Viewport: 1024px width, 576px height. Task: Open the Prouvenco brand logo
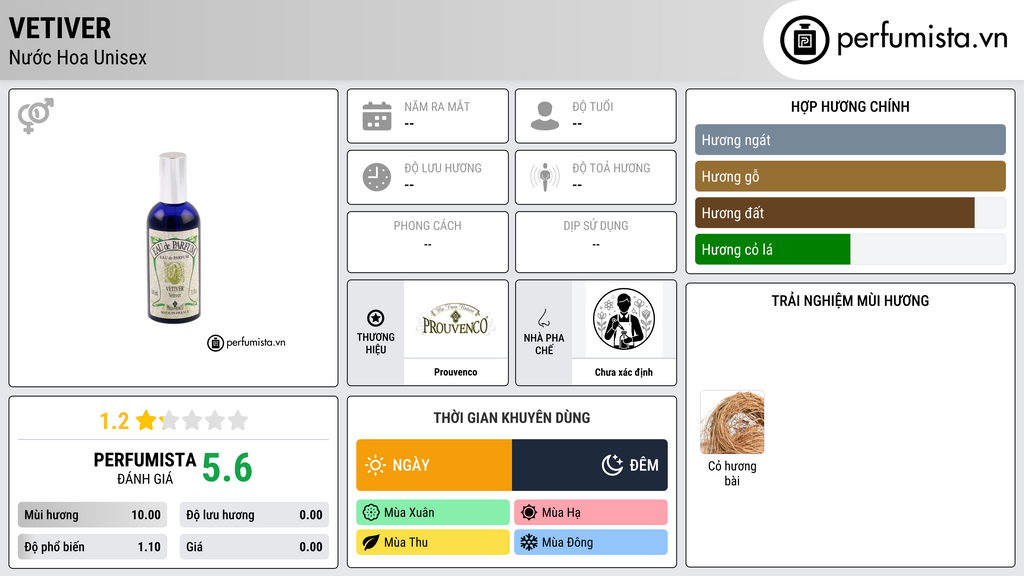click(x=455, y=319)
